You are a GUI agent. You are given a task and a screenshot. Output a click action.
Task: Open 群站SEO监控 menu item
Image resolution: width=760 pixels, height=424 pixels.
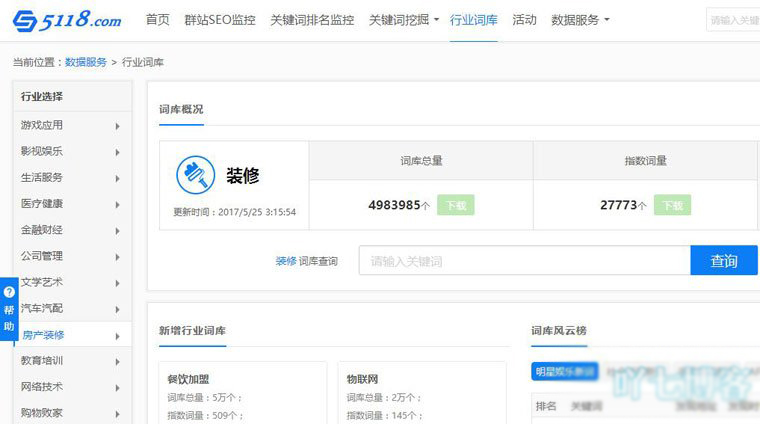219,20
